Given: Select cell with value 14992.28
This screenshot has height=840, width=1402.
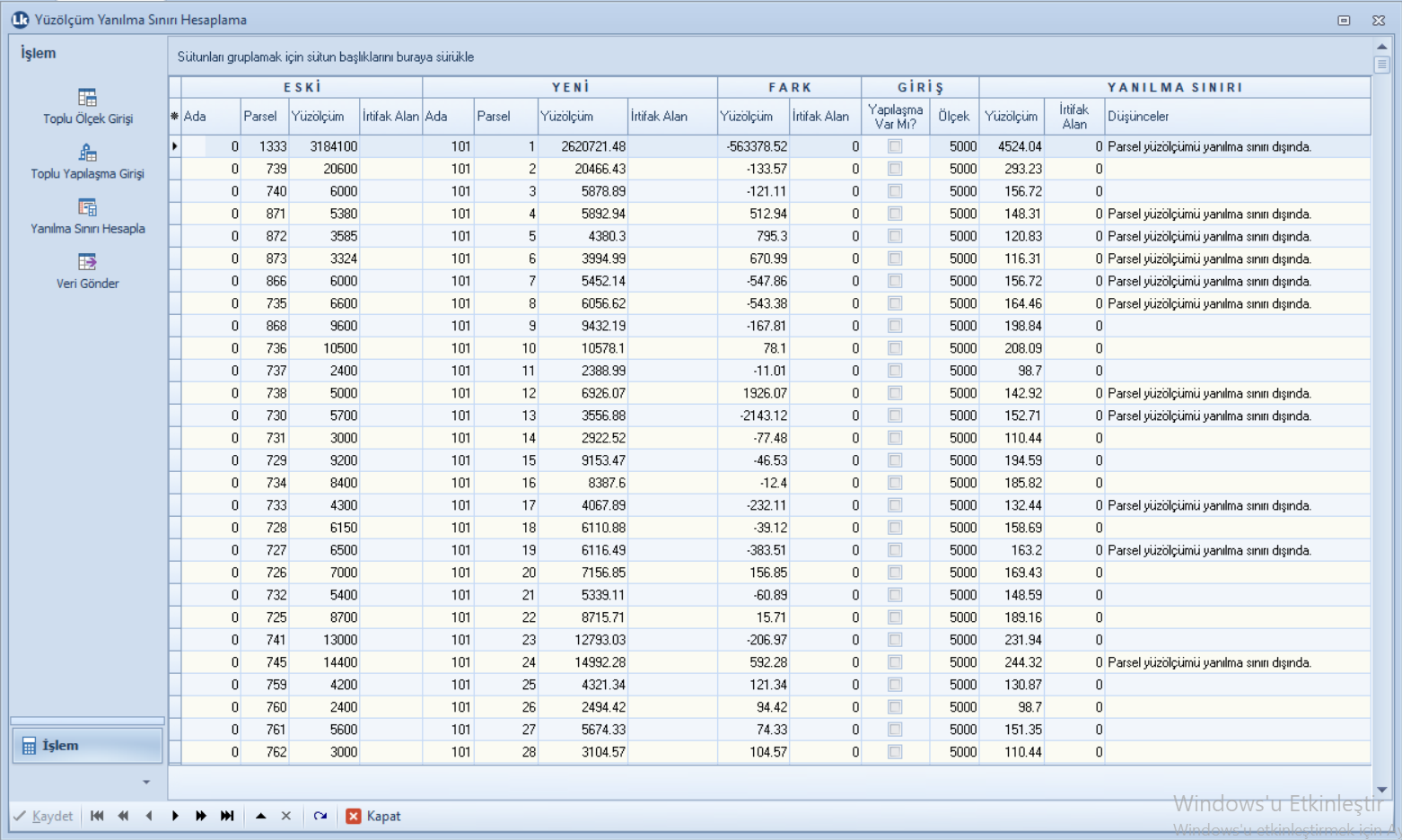Looking at the screenshot, I should tap(583, 662).
